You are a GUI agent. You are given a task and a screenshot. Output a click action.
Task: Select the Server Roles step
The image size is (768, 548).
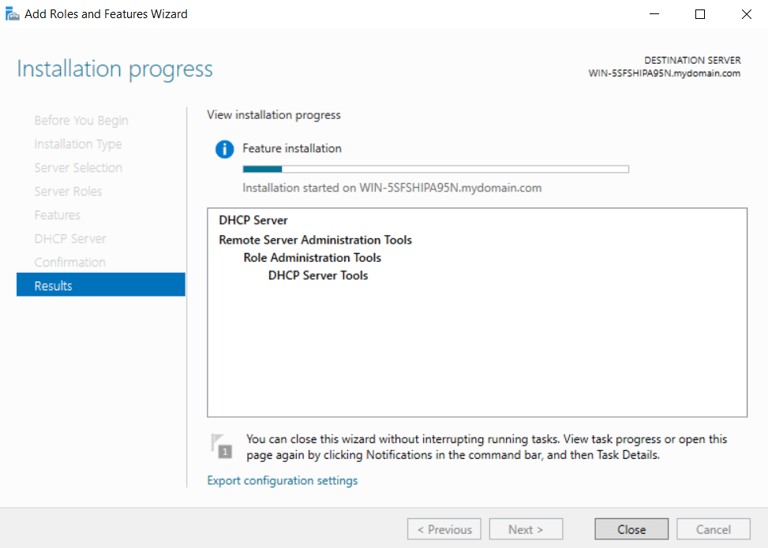tap(68, 191)
